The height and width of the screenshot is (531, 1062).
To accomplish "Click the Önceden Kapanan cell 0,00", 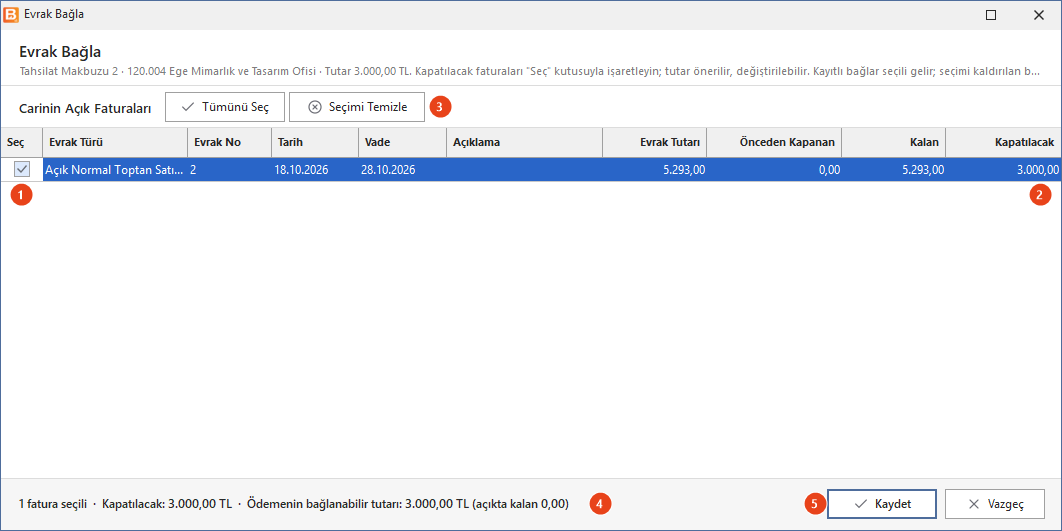I will [774, 170].
